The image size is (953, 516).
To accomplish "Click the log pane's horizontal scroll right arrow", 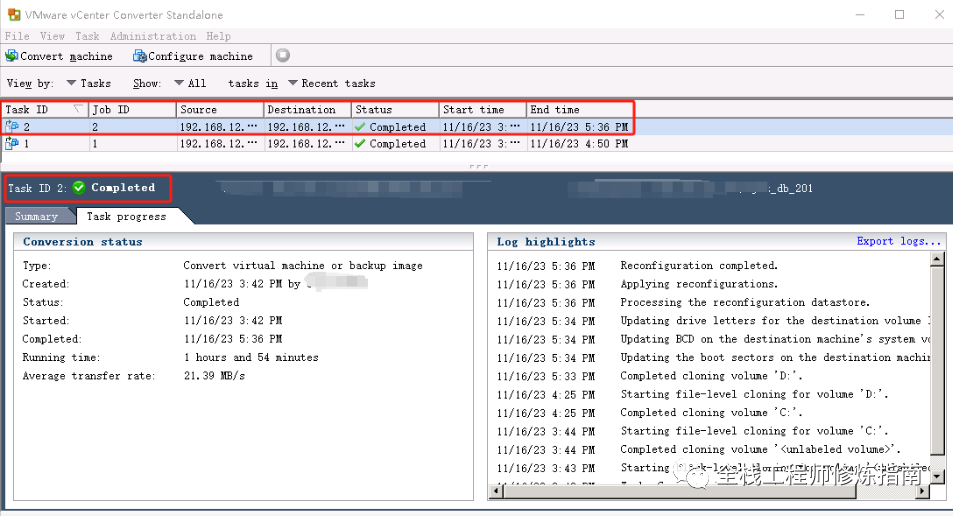I will tap(924, 490).
